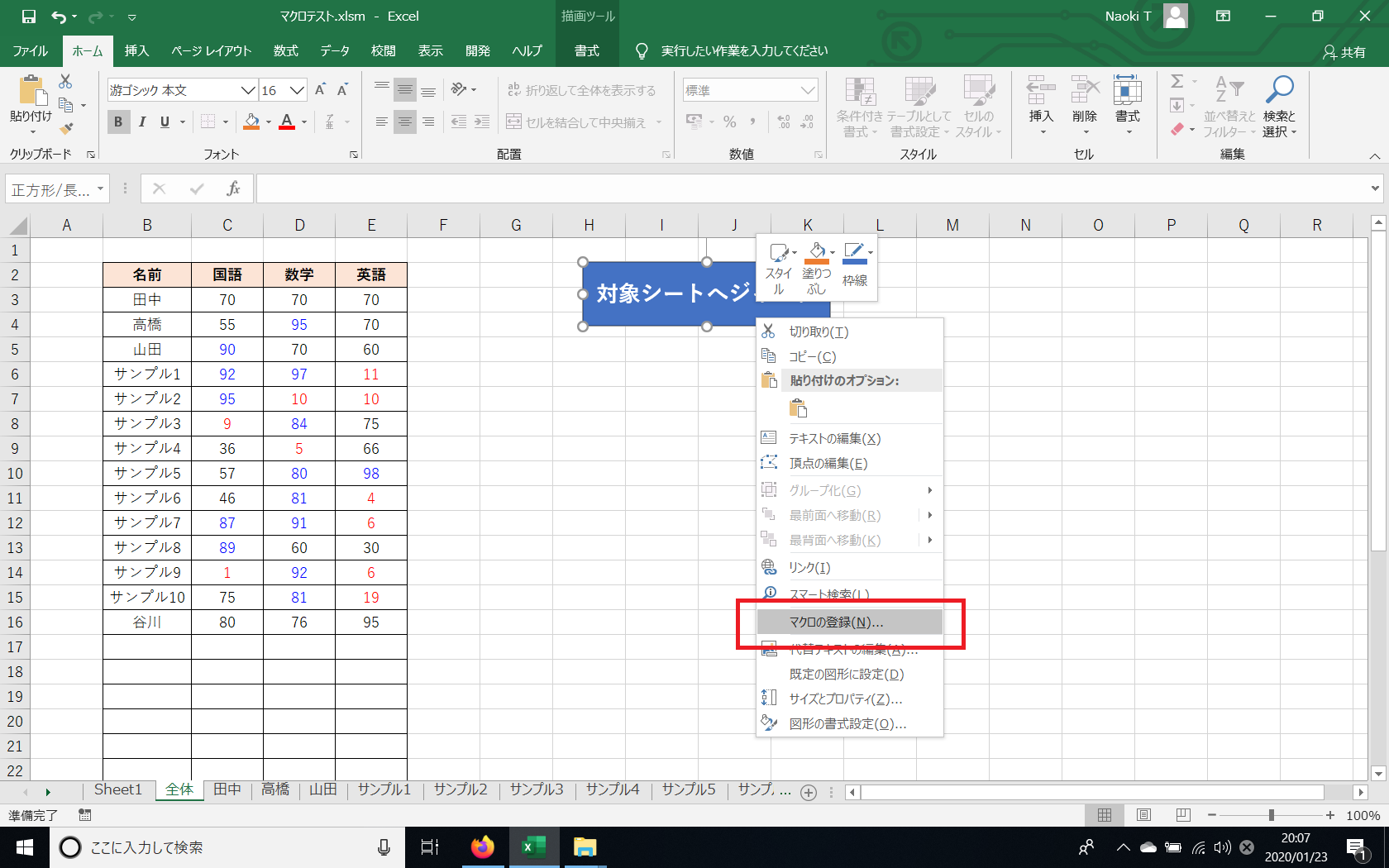Apply fill color bucket in the ribbon
Image resolution: width=1389 pixels, height=868 pixels.
pyautogui.click(x=251, y=122)
